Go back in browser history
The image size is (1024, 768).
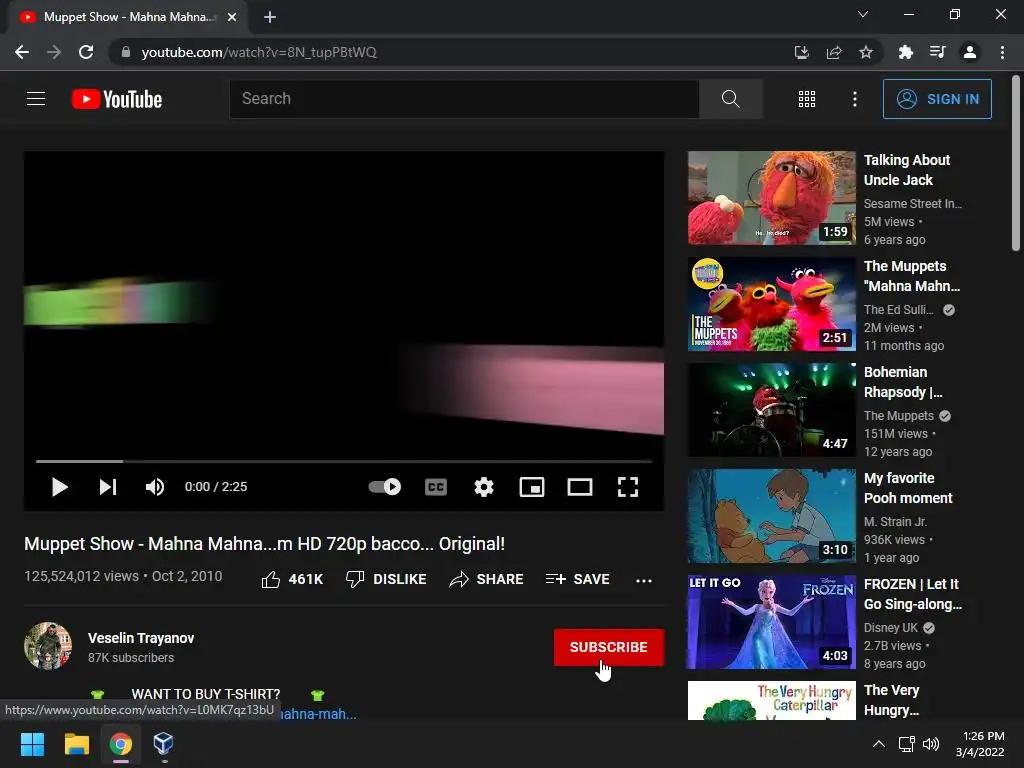tap(22, 52)
